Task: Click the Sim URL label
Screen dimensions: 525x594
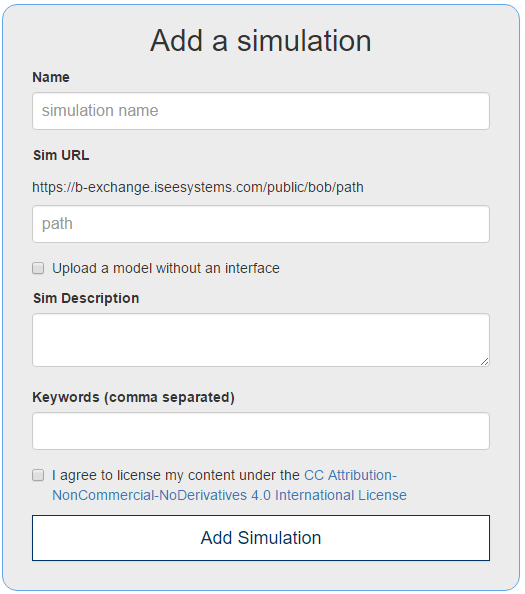Action: tap(61, 155)
